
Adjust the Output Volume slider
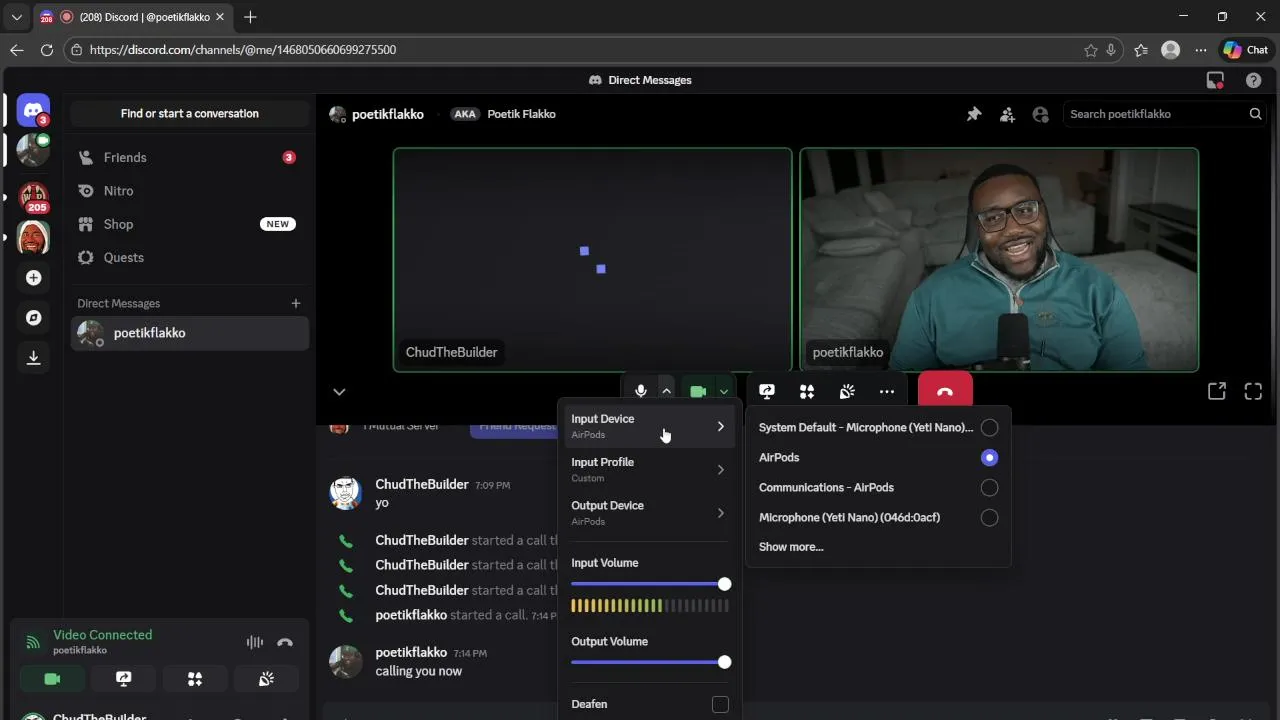(650, 662)
